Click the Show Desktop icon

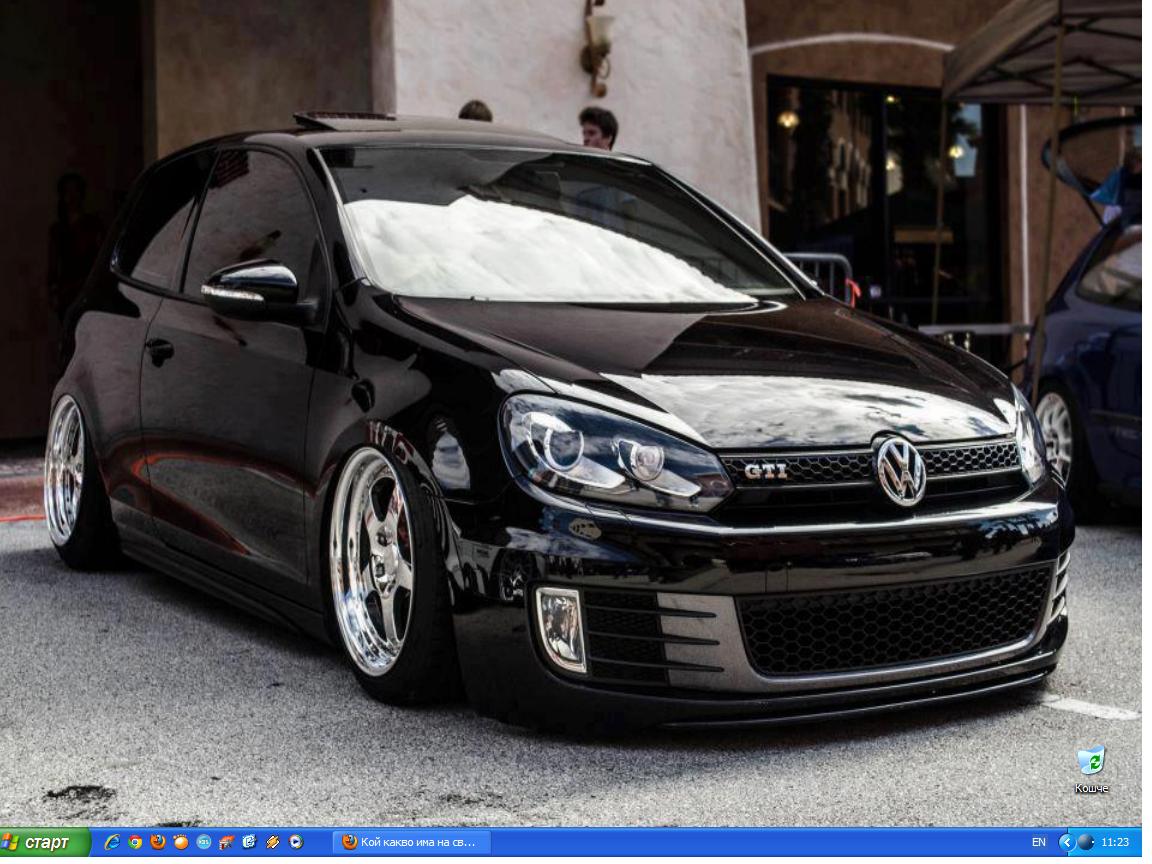point(249,842)
